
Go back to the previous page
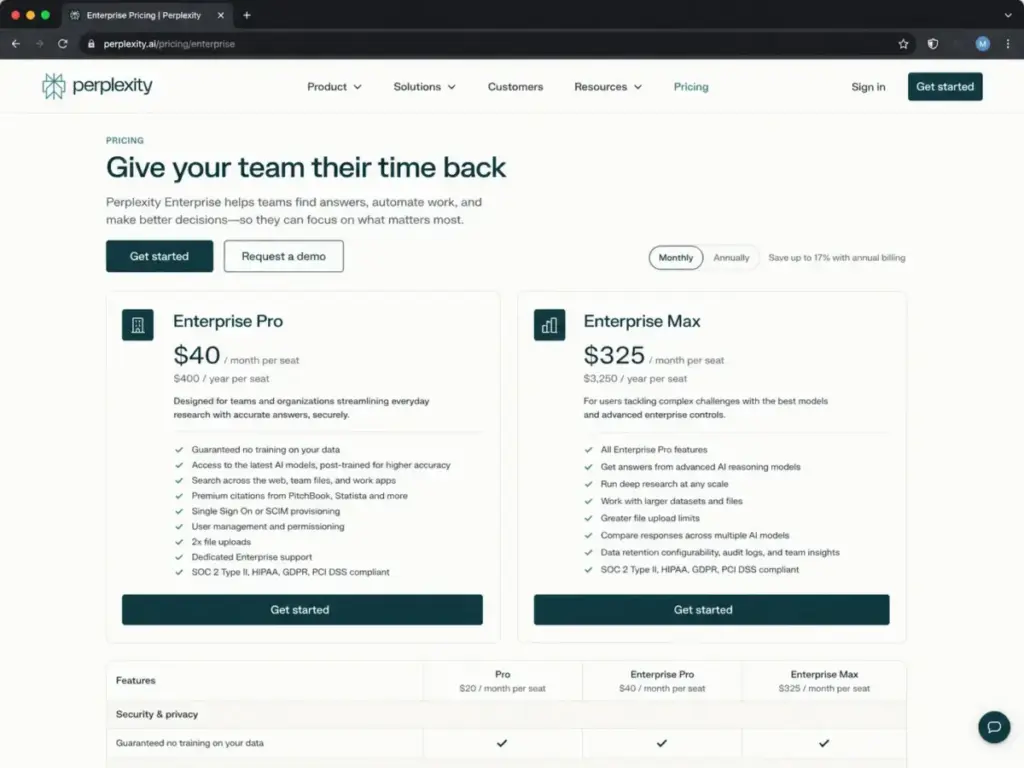point(16,44)
